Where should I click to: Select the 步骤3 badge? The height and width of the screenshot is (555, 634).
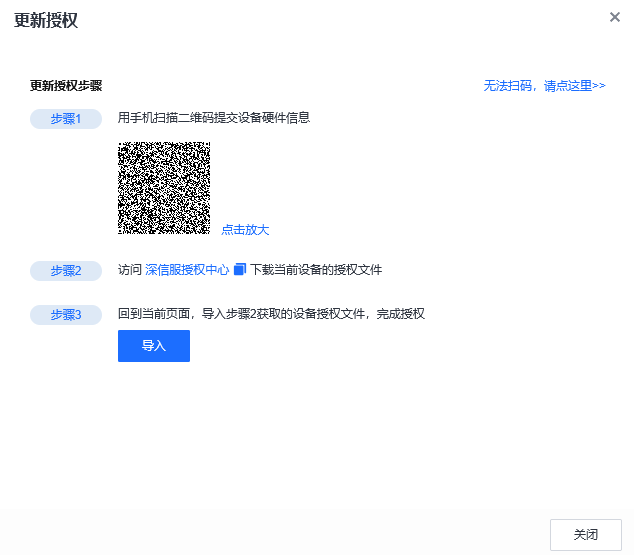pos(66,315)
